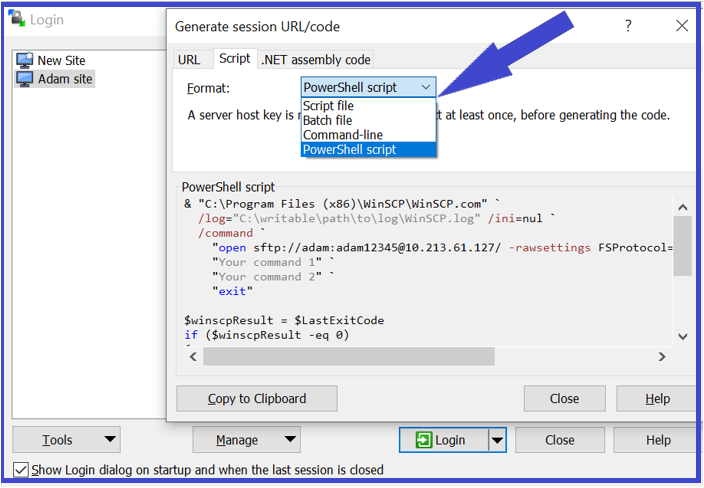Toggle Show Login dialog on startup checkbox
The image size is (704, 488).
point(21,470)
